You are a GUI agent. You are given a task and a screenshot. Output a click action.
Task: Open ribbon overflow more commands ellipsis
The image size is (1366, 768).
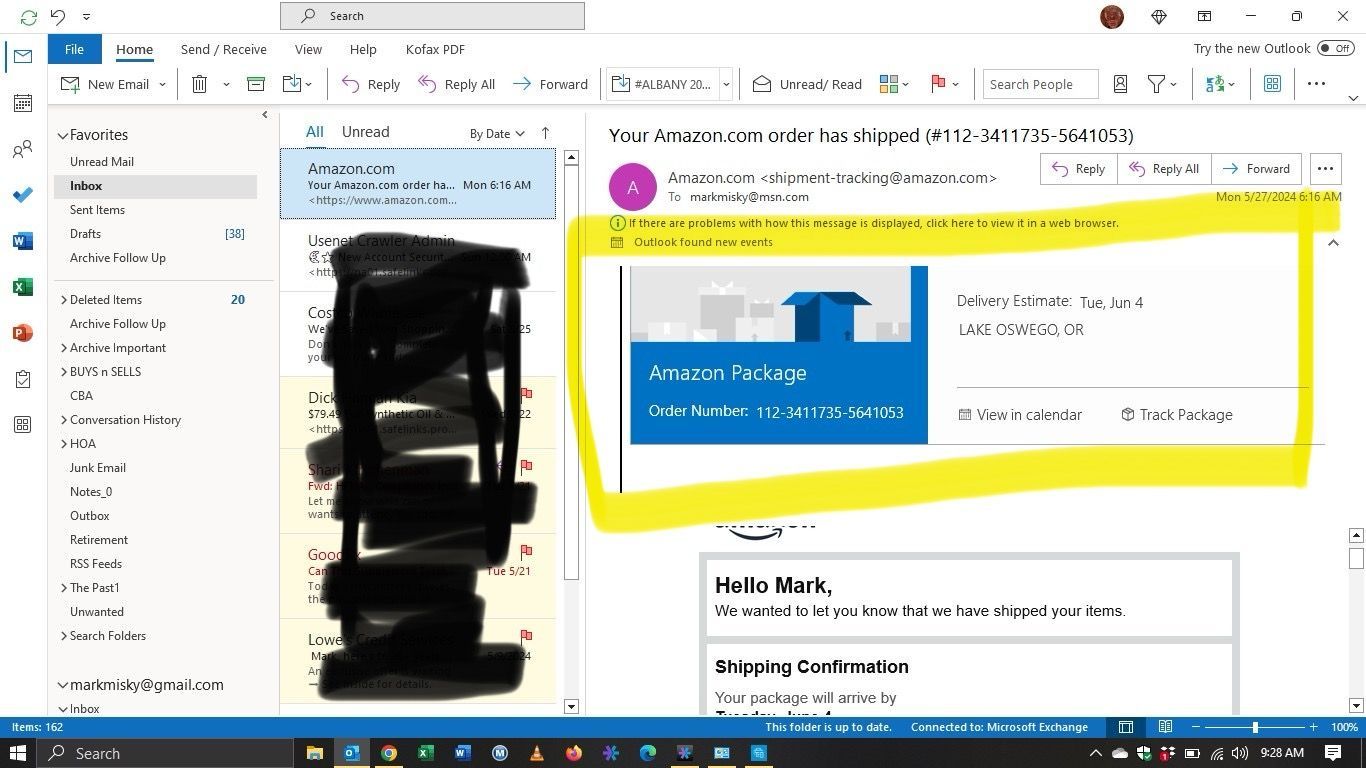pyautogui.click(x=1316, y=84)
